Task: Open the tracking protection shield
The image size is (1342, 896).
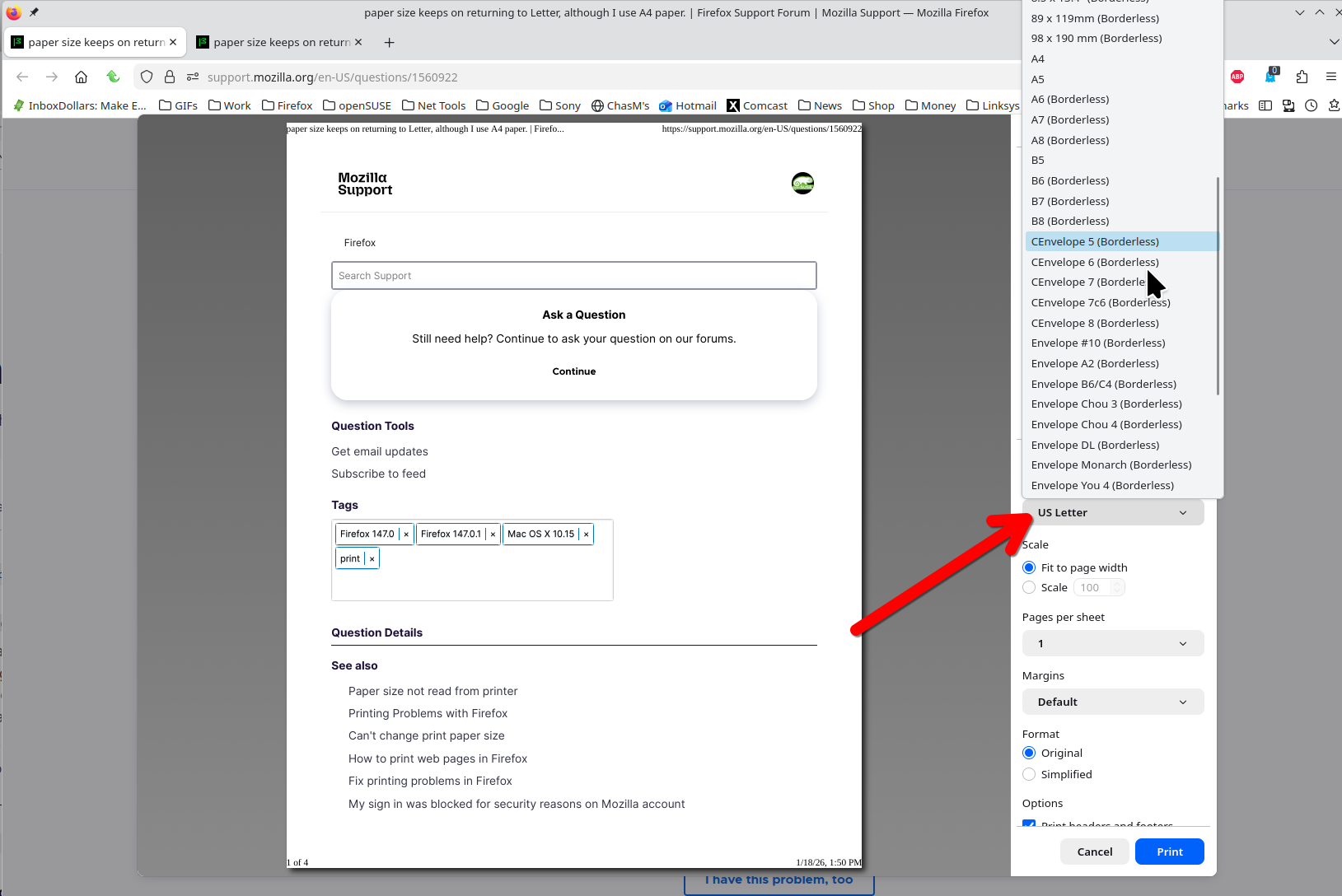Action: (x=147, y=77)
